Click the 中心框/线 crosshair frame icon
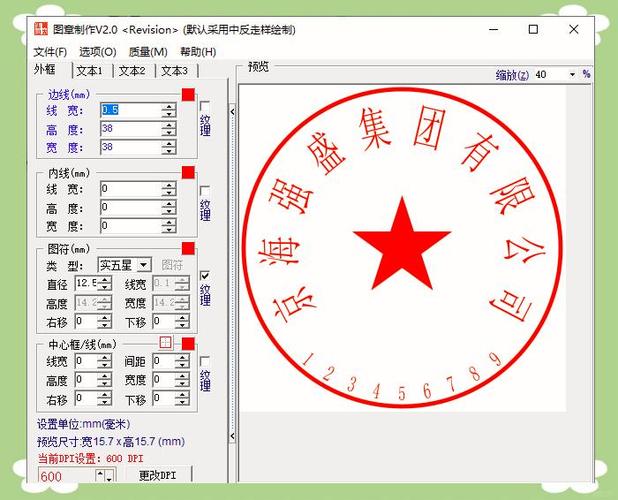 tap(166, 342)
